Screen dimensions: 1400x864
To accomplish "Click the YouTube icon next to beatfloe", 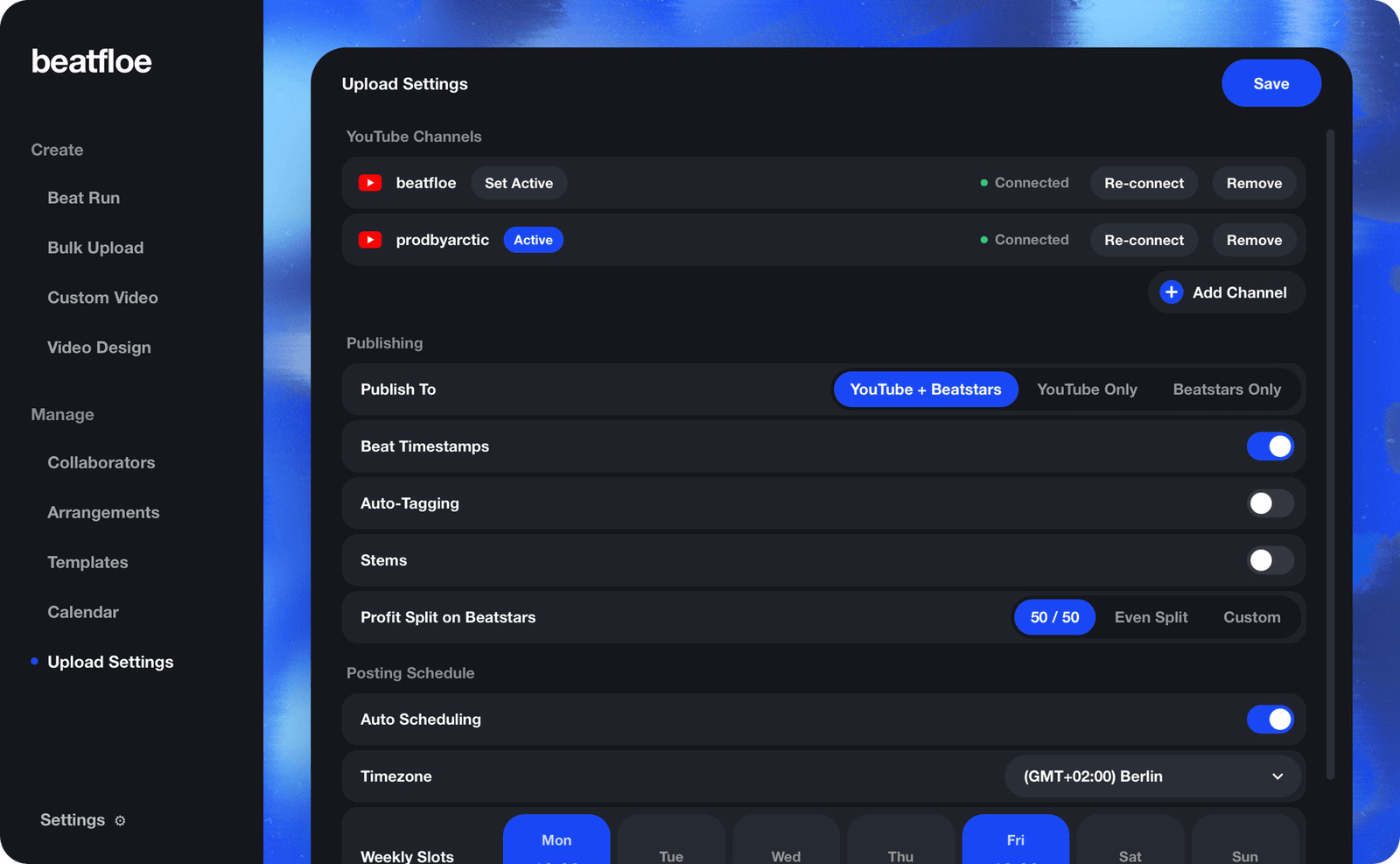I will click(370, 183).
